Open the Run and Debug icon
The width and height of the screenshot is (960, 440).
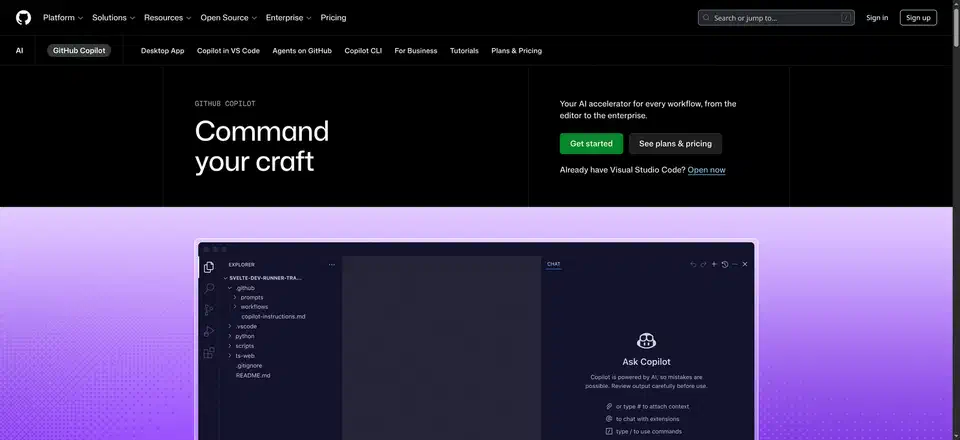[x=209, y=331]
